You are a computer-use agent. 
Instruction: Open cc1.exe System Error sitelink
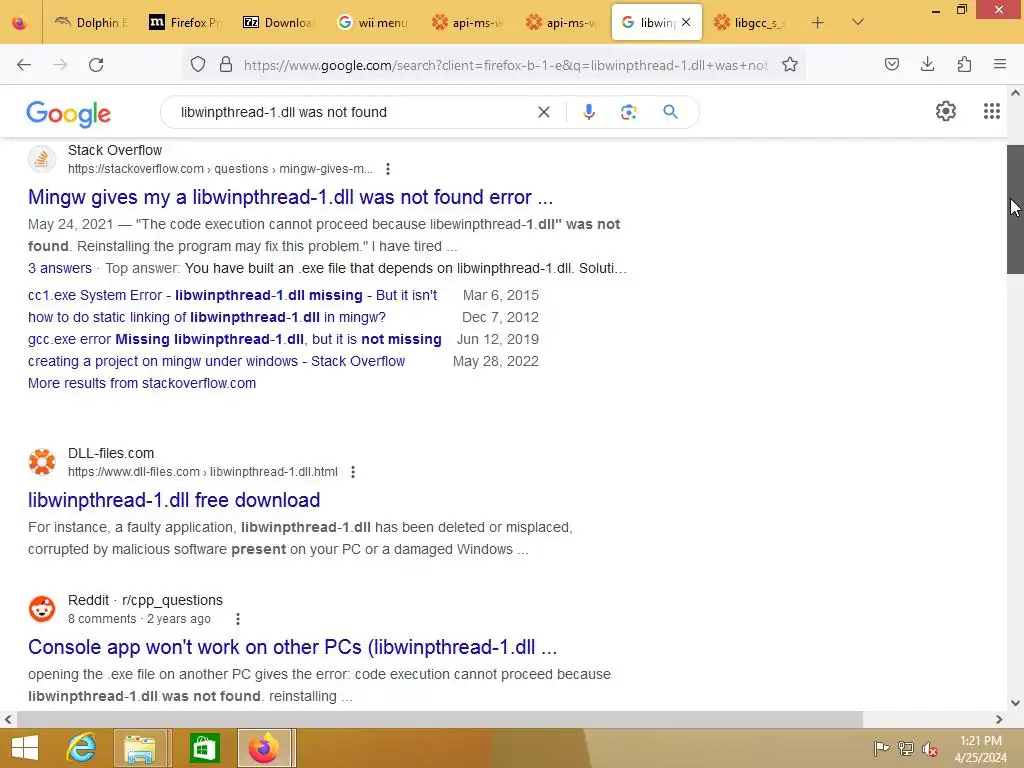[x=232, y=295]
